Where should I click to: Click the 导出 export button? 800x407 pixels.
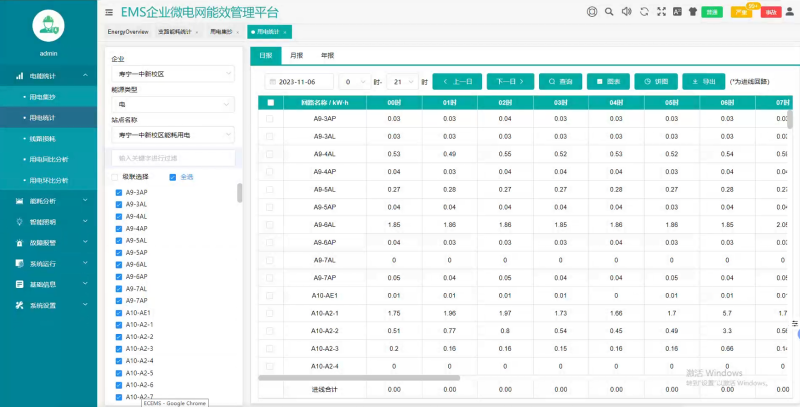704,81
